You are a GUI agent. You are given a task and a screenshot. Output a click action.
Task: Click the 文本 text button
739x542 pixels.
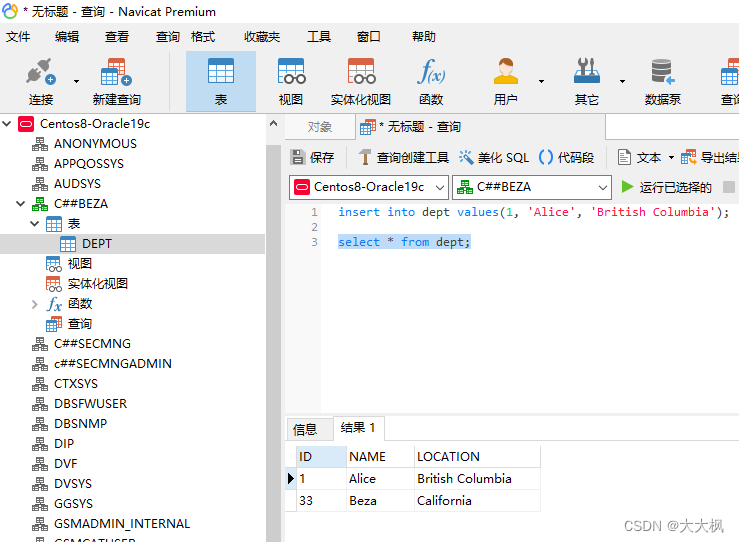pyautogui.click(x=639, y=157)
